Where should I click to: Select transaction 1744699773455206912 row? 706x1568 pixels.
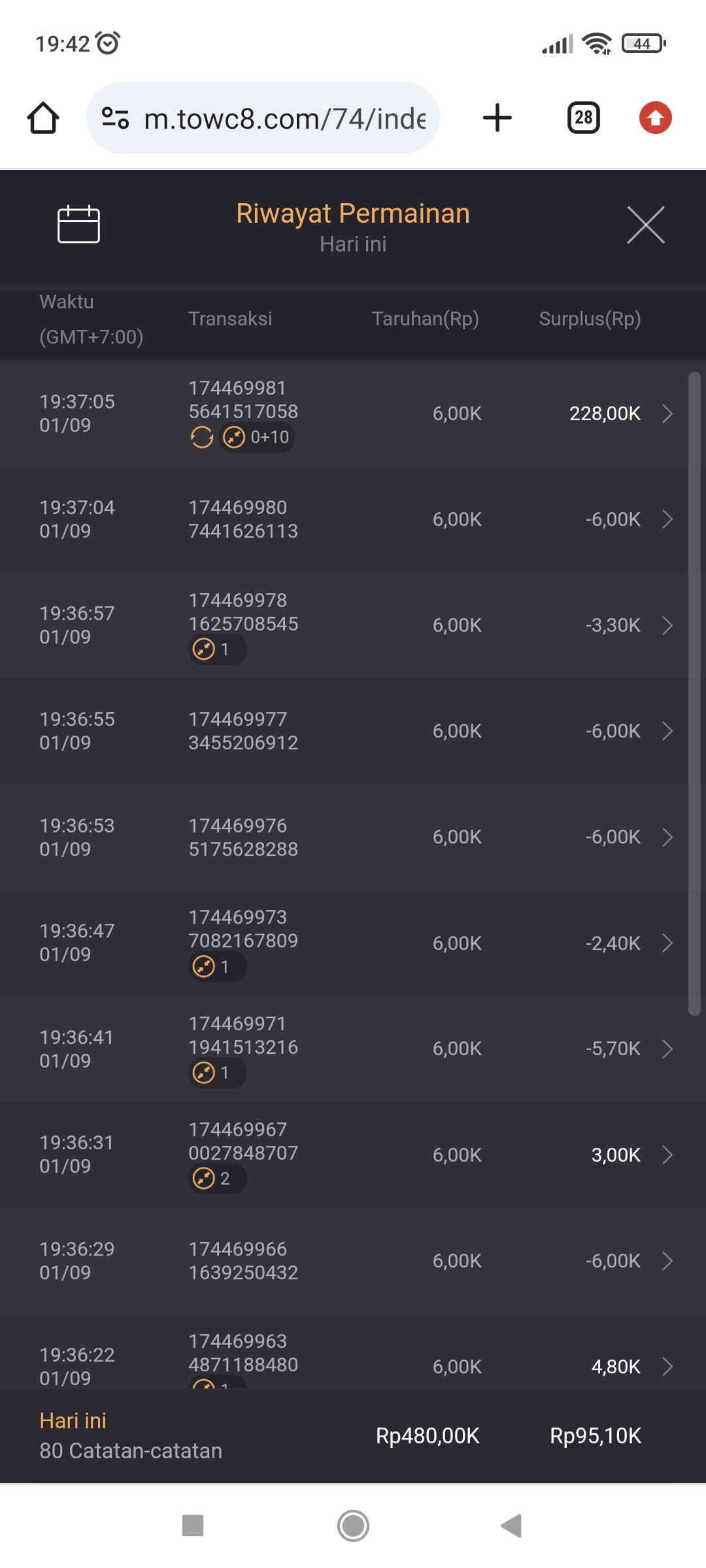(243, 731)
